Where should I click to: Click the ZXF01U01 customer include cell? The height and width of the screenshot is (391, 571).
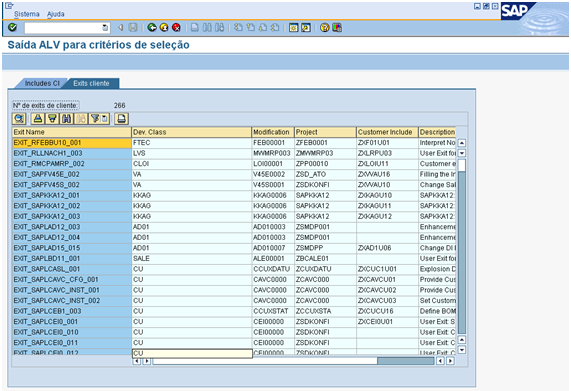click(387, 143)
